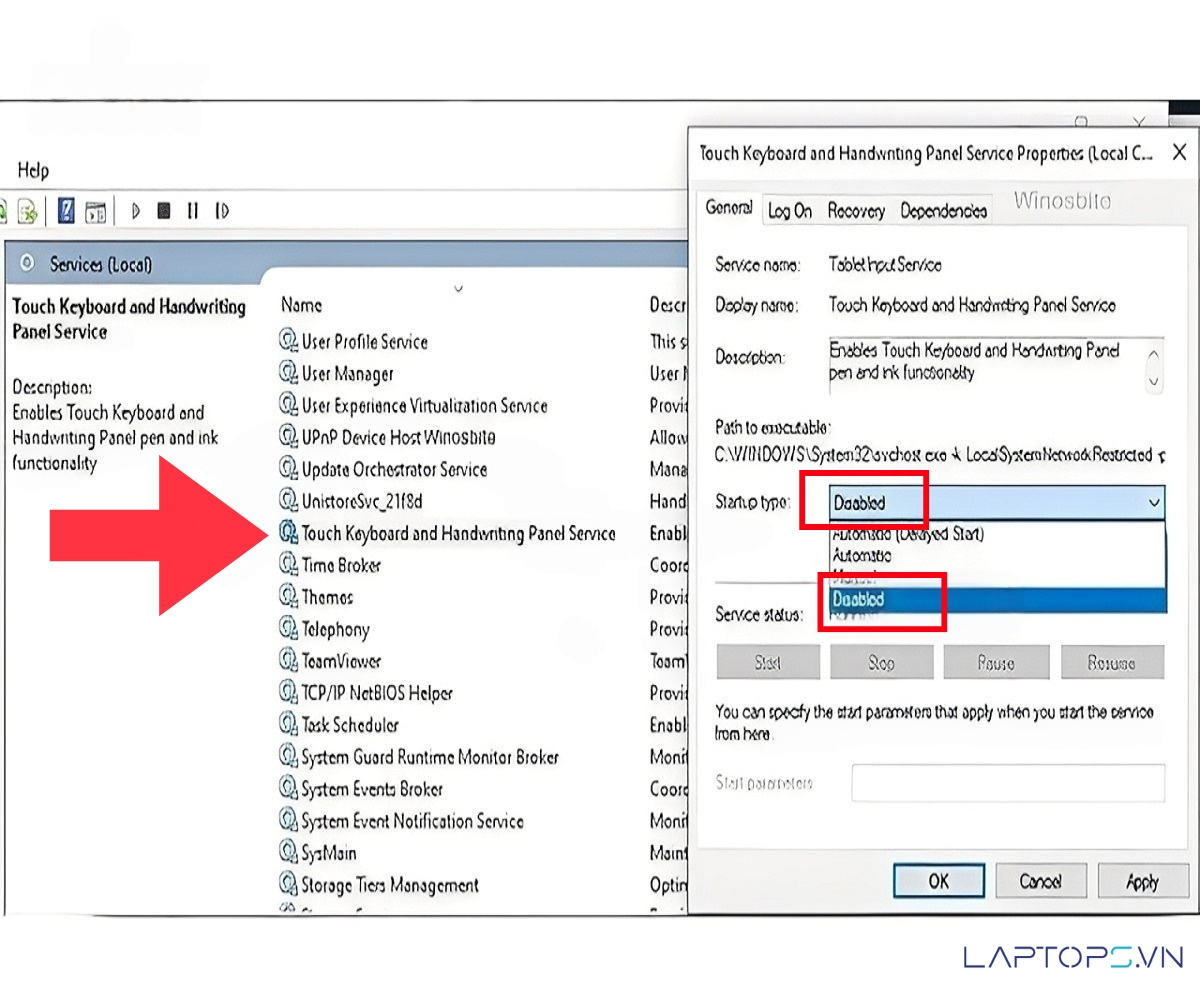Switch to the Recovery tab
The width and height of the screenshot is (1200, 1000).
coord(856,211)
